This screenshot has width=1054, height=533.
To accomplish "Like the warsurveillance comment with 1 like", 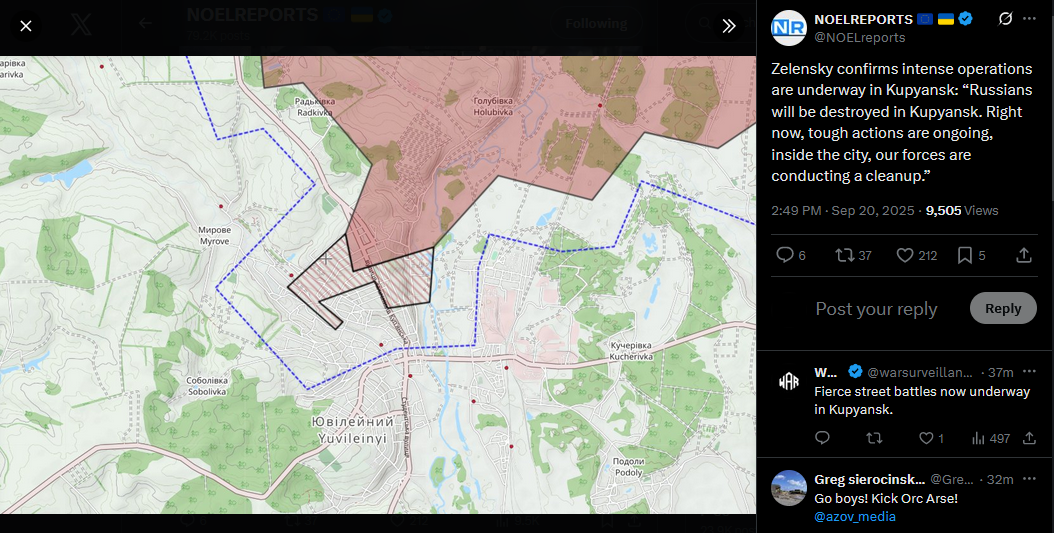I will click(x=932, y=438).
